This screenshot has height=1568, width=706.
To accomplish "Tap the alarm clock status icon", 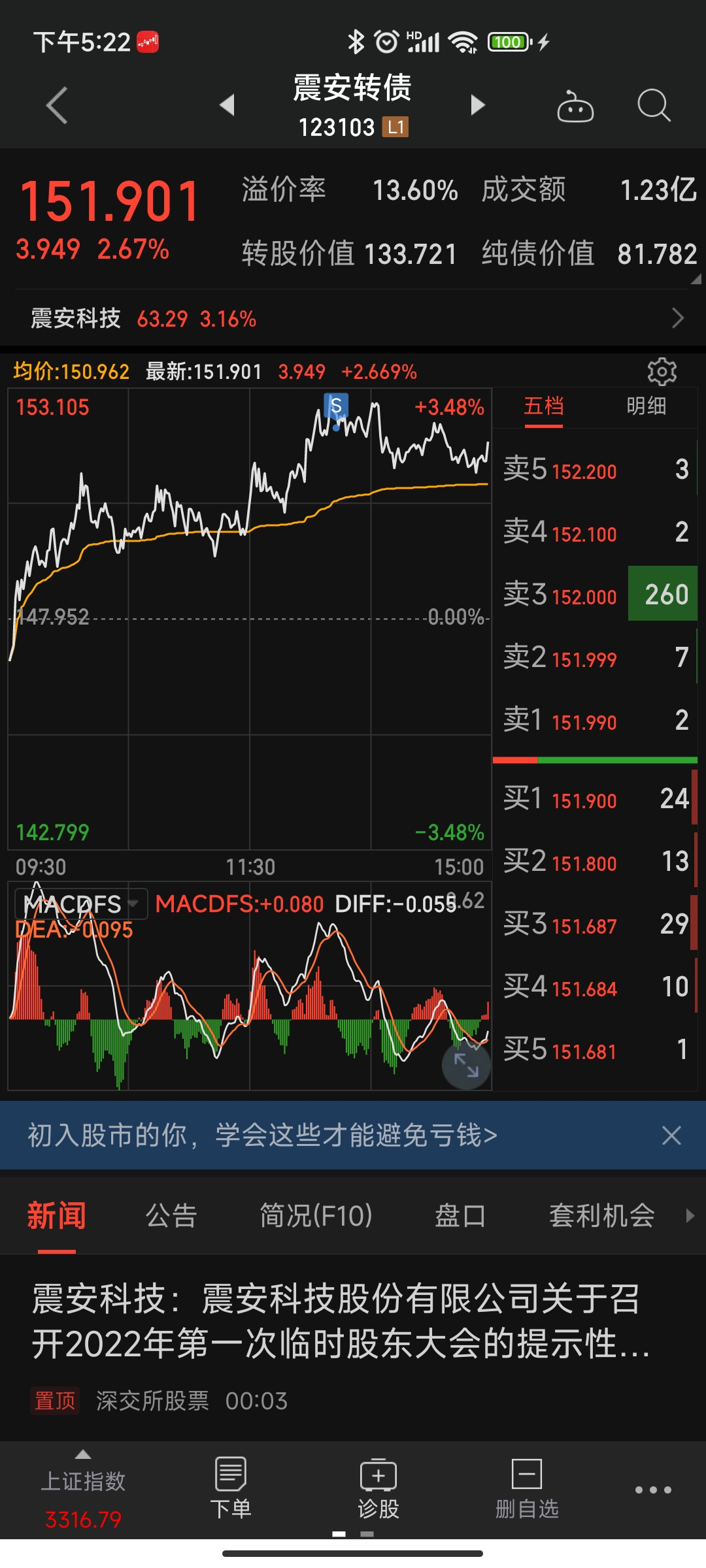I will [386, 42].
